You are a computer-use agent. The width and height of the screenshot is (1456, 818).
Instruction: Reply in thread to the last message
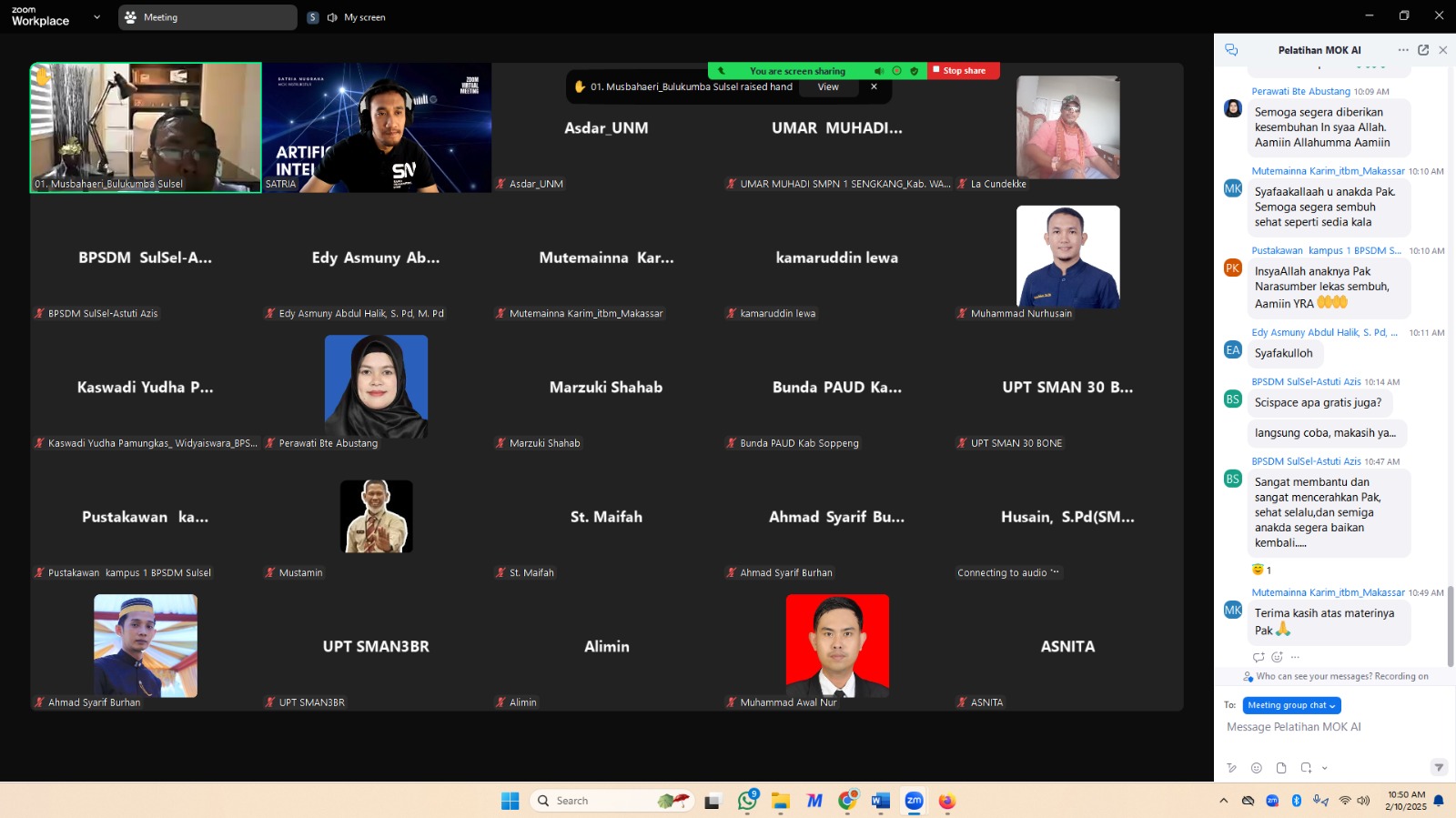[x=1259, y=657]
